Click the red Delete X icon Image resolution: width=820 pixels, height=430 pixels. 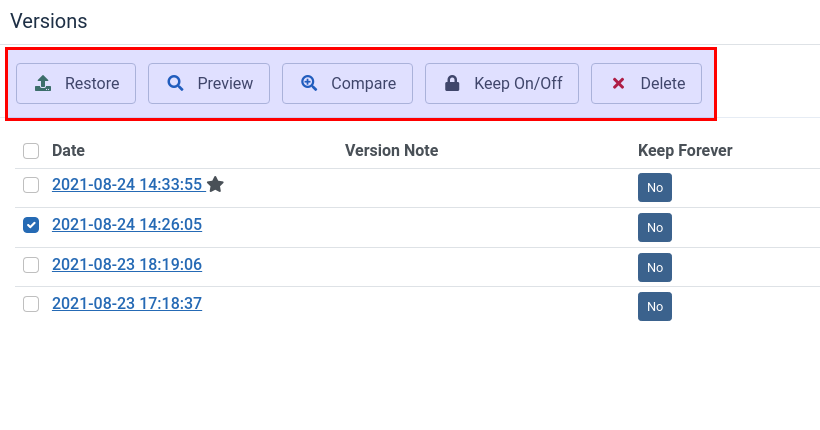coord(618,84)
